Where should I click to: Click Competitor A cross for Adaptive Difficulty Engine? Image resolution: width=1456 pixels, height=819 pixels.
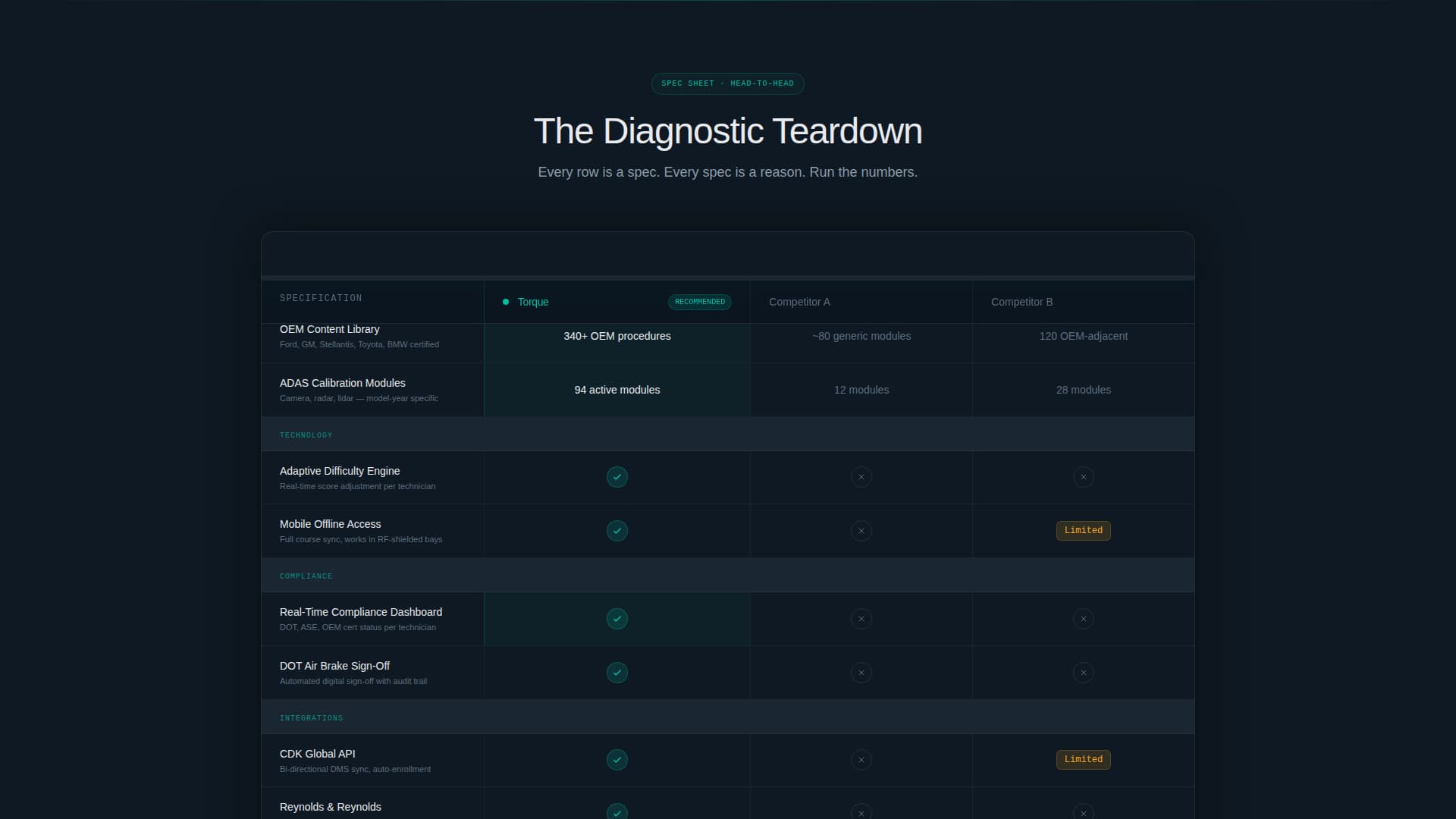tap(861, 477)
